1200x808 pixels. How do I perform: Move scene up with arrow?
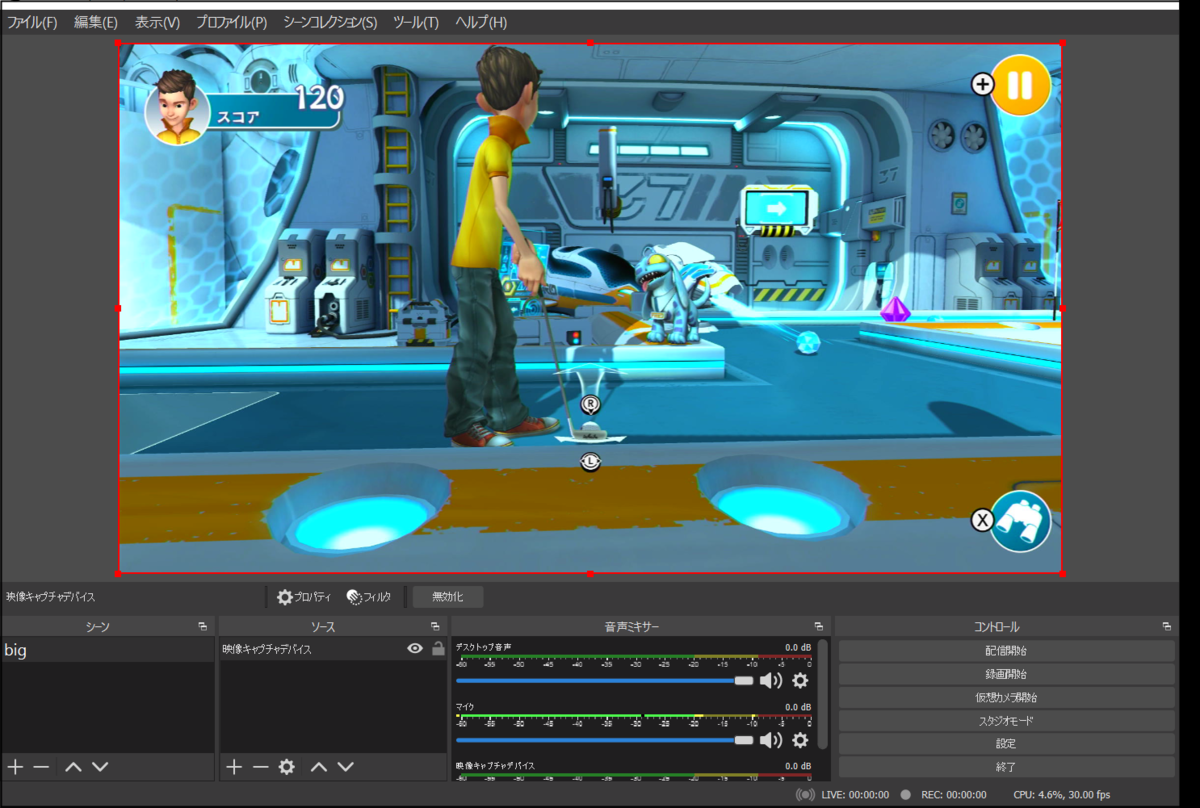coord(73,767)
